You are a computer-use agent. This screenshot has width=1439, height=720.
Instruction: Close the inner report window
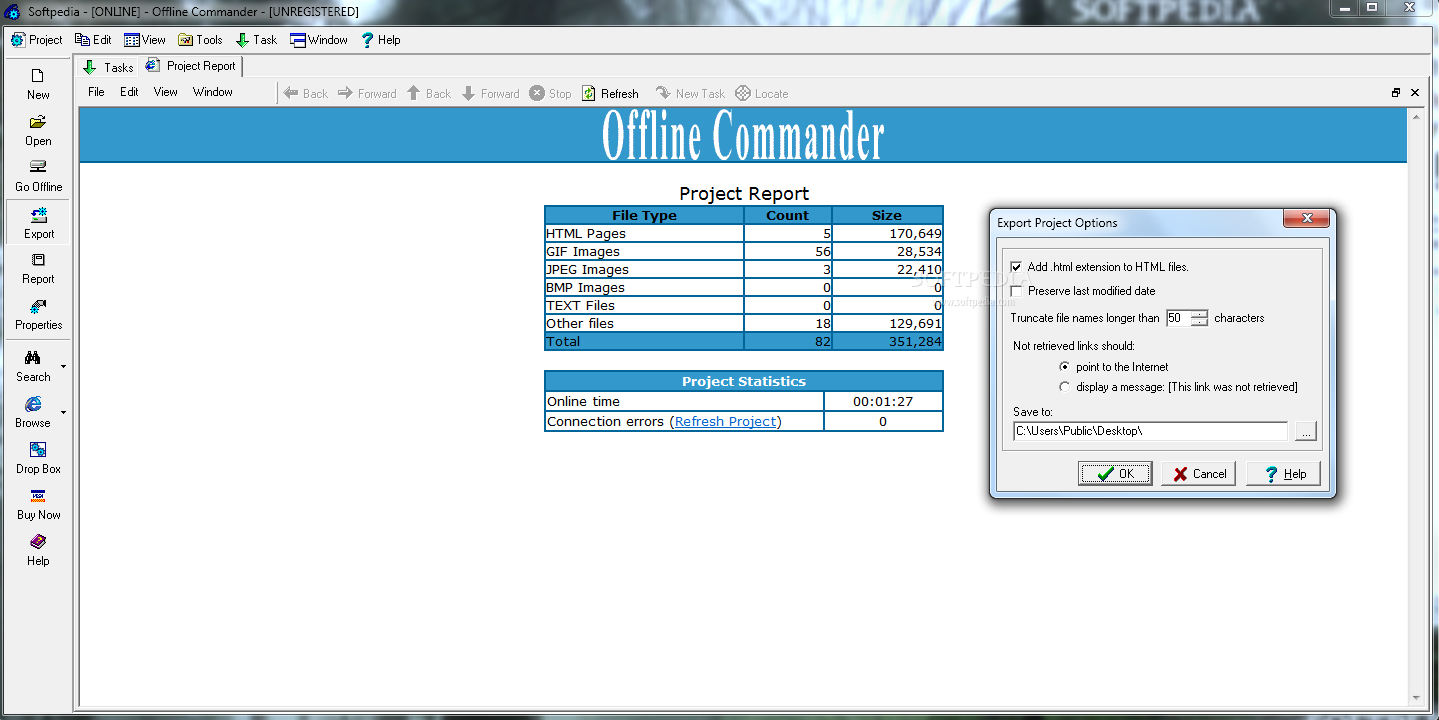click(1415, 92)
